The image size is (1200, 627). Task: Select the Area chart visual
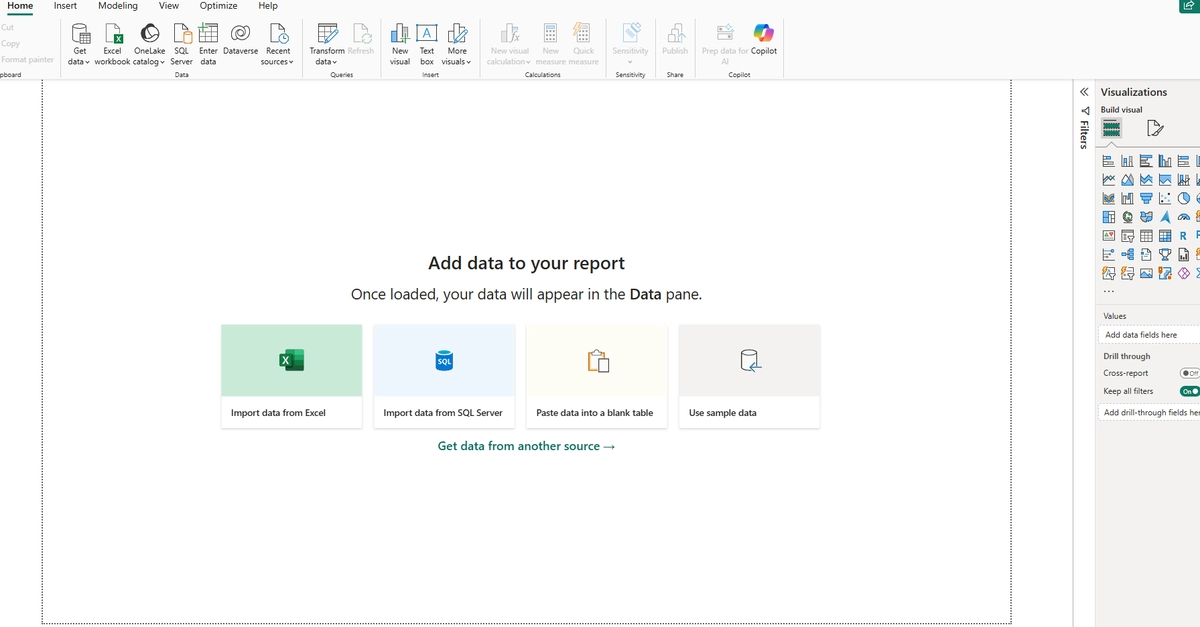click(1127, 180)
